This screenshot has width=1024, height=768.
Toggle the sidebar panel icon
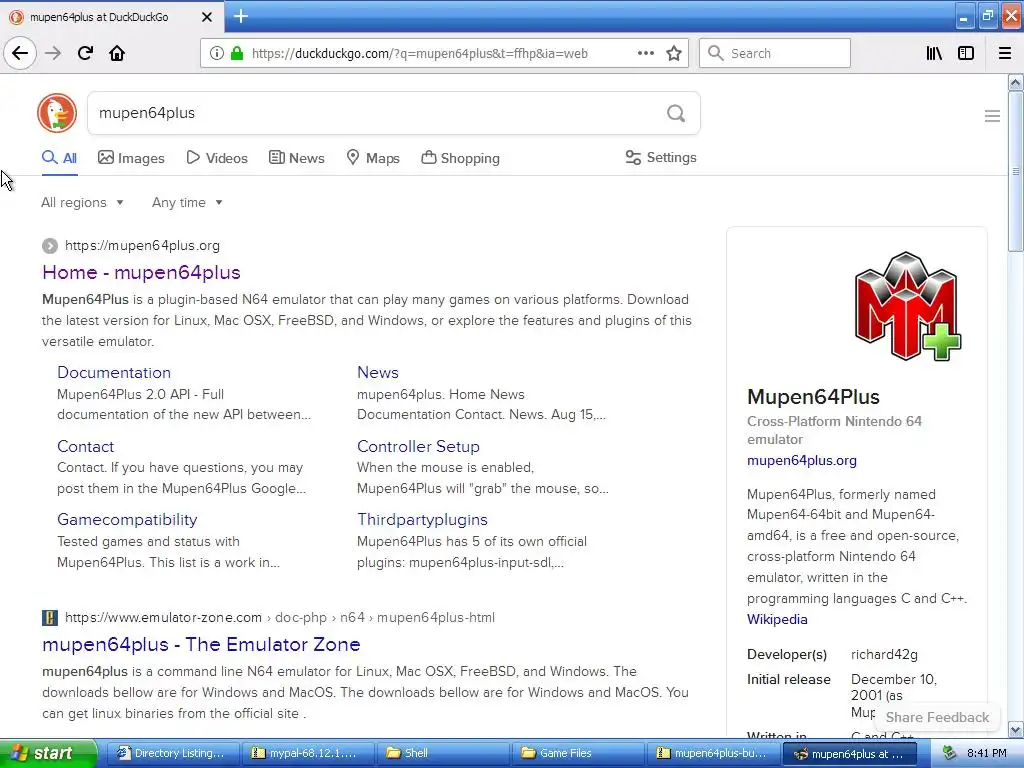pyautogui.click(x=966, y=53)
